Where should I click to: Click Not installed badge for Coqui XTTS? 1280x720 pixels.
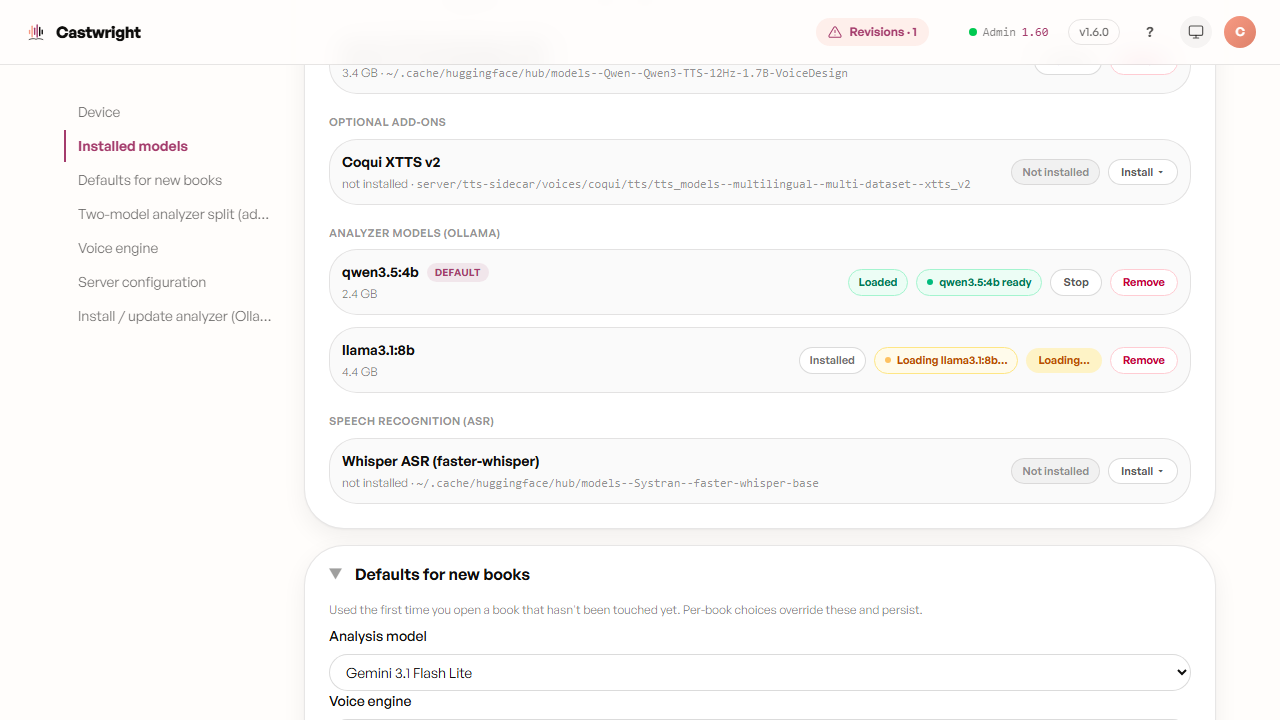coord(1055,172)
